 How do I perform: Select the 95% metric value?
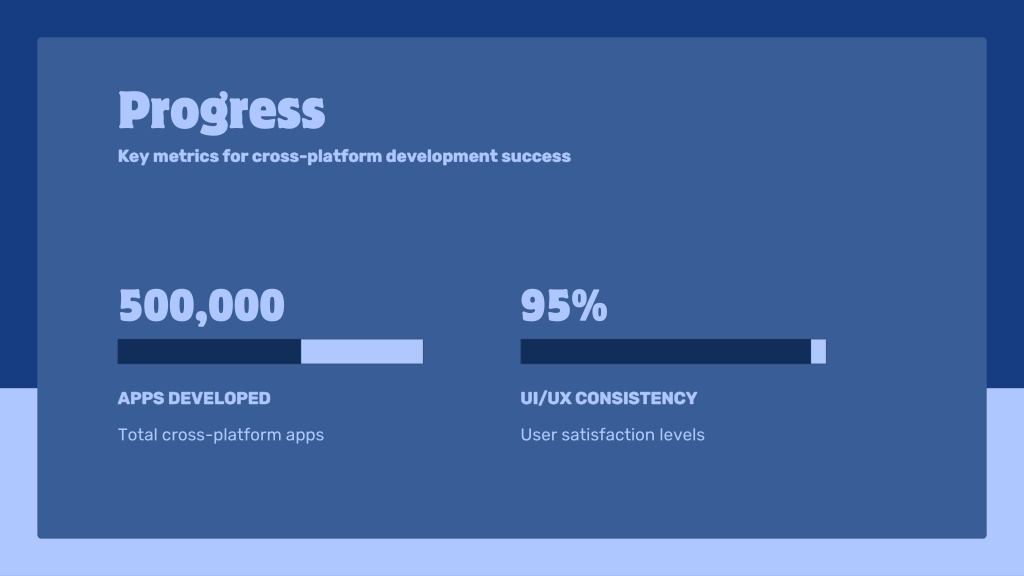[x=563, y=306]
